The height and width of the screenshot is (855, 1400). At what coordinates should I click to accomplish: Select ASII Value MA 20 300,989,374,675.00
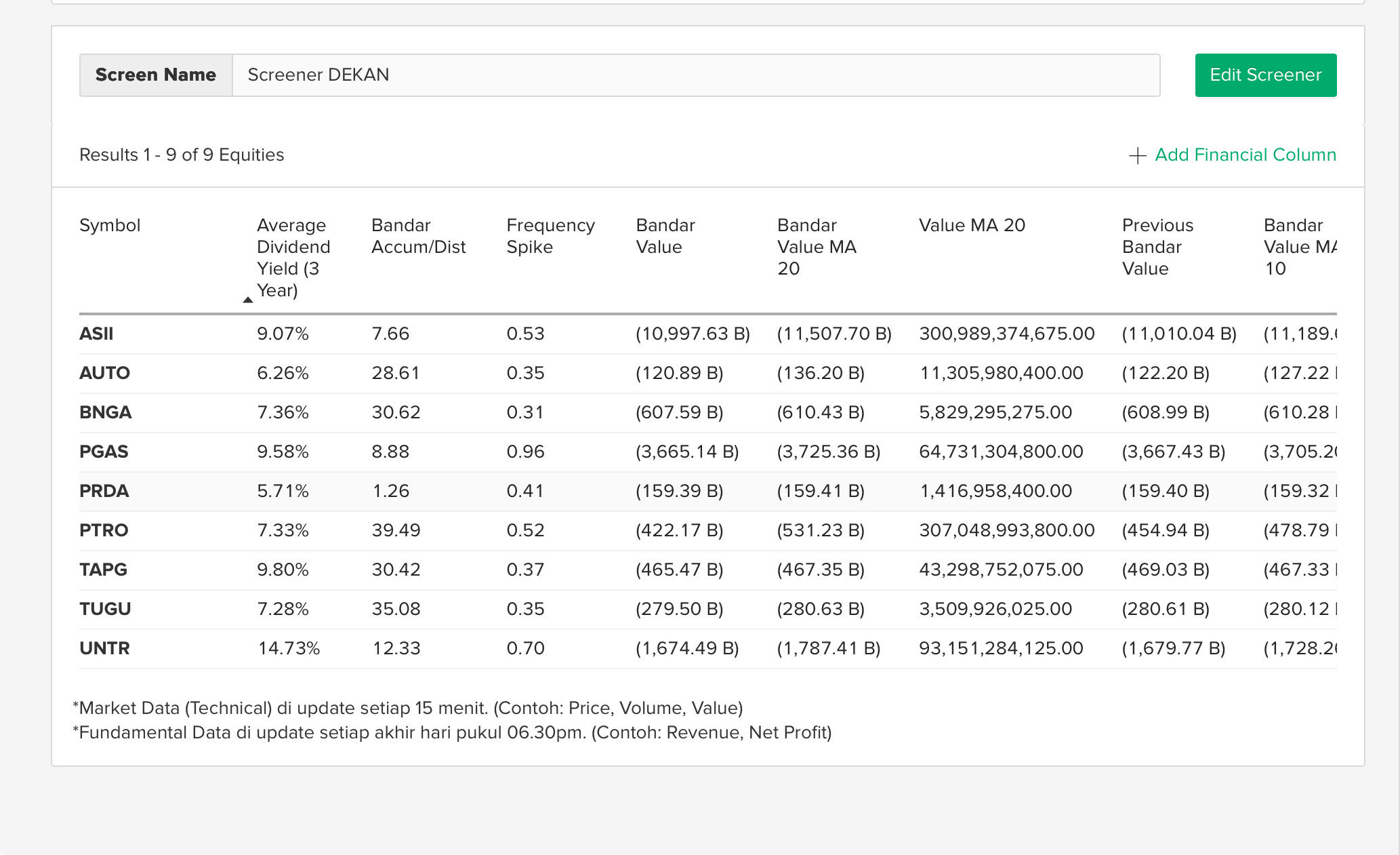[x=1006, y=334]
